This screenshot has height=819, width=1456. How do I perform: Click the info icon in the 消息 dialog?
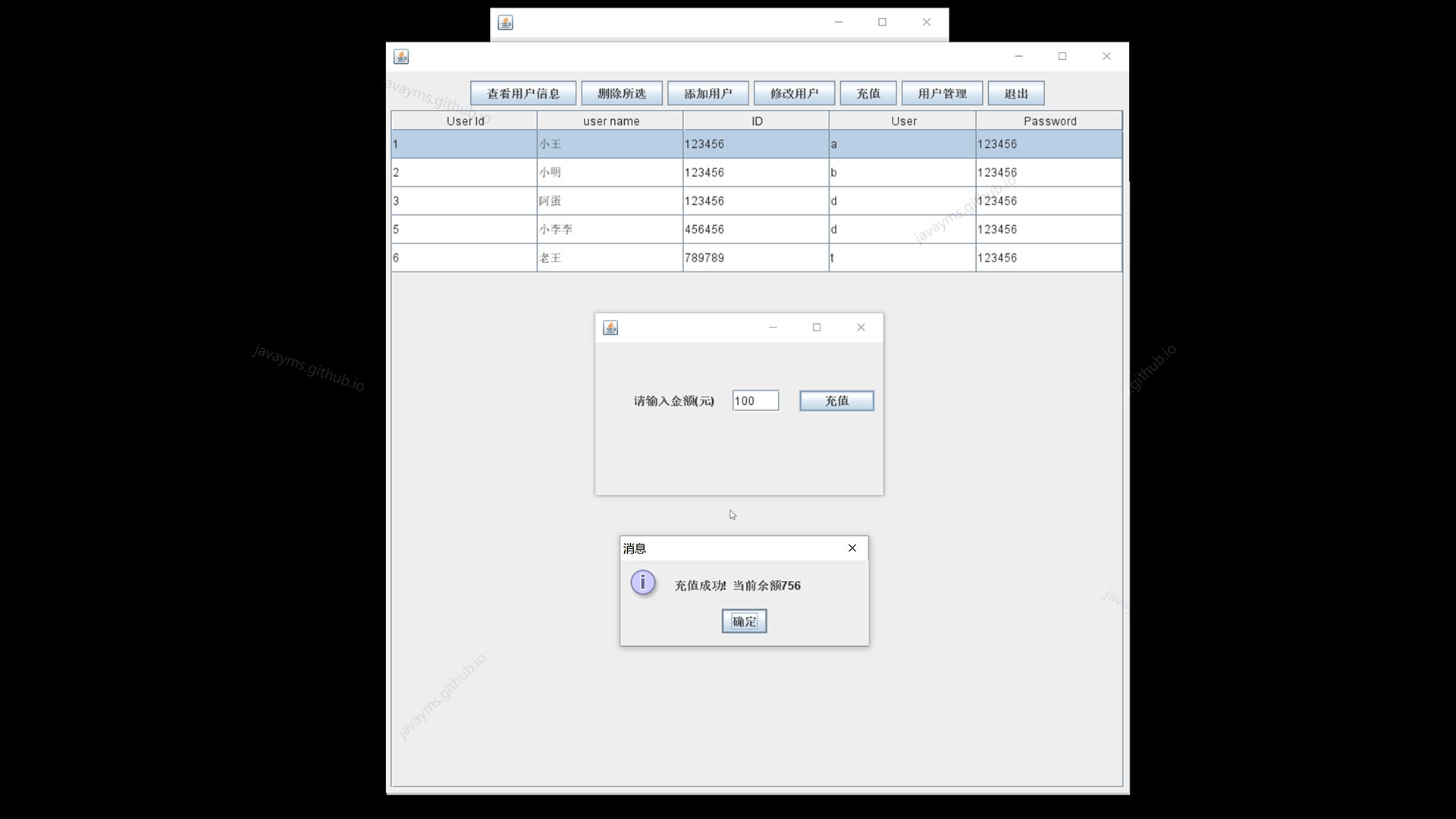(x=643, y=582)
